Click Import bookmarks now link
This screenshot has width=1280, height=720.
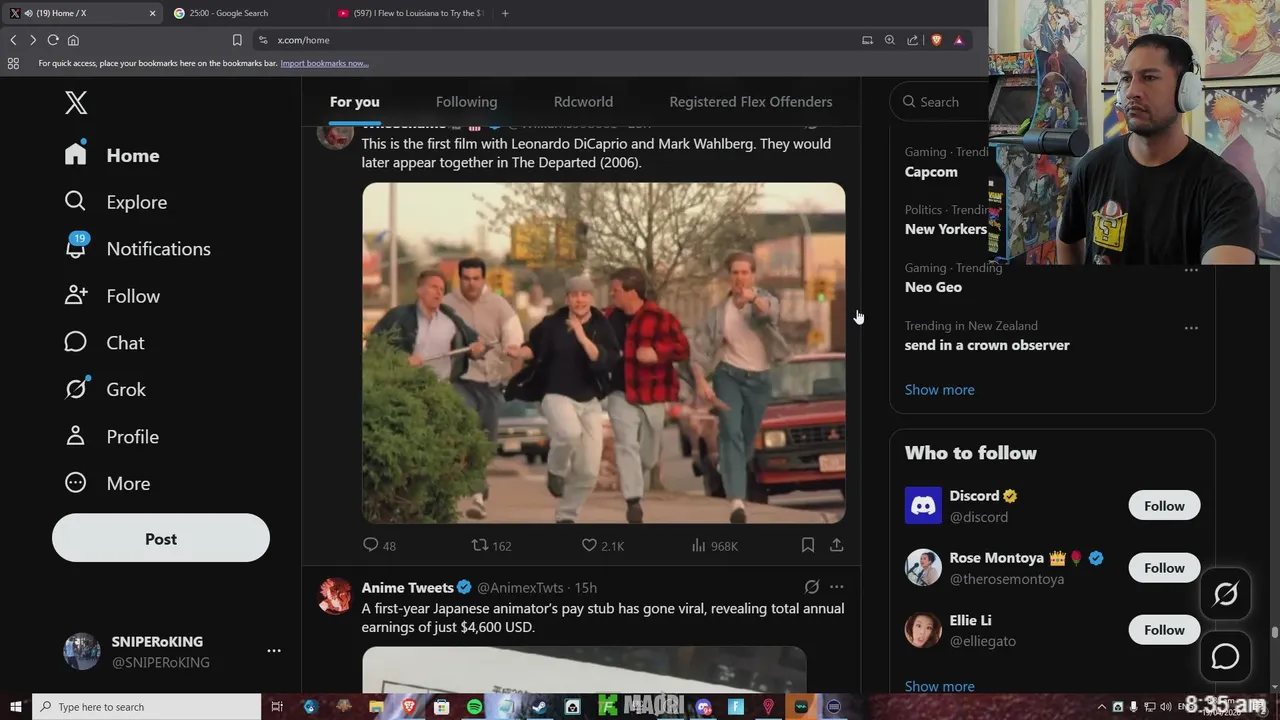(x=324, y=63)
